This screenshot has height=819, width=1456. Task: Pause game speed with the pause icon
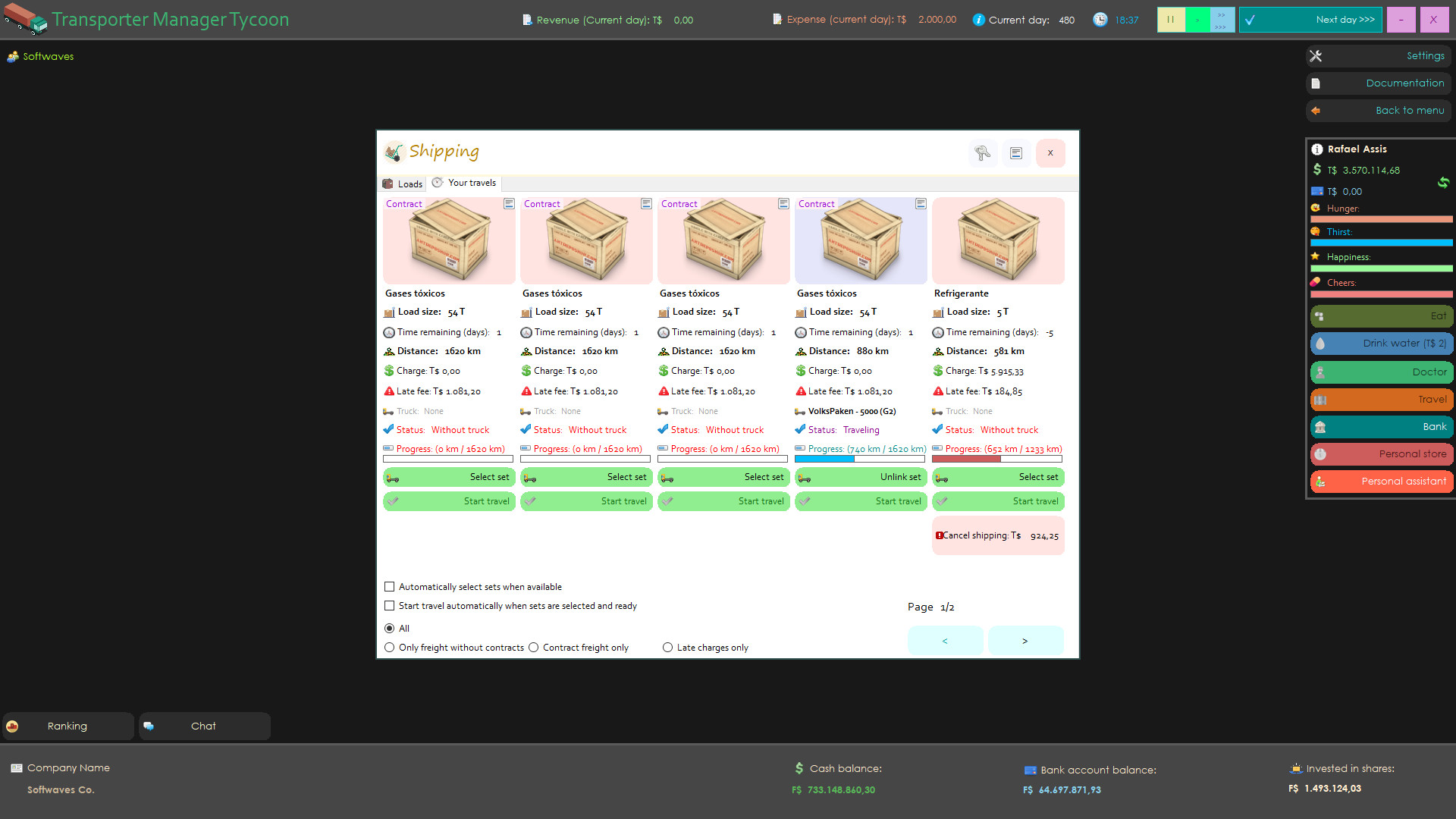click(x=1170, y=20)
